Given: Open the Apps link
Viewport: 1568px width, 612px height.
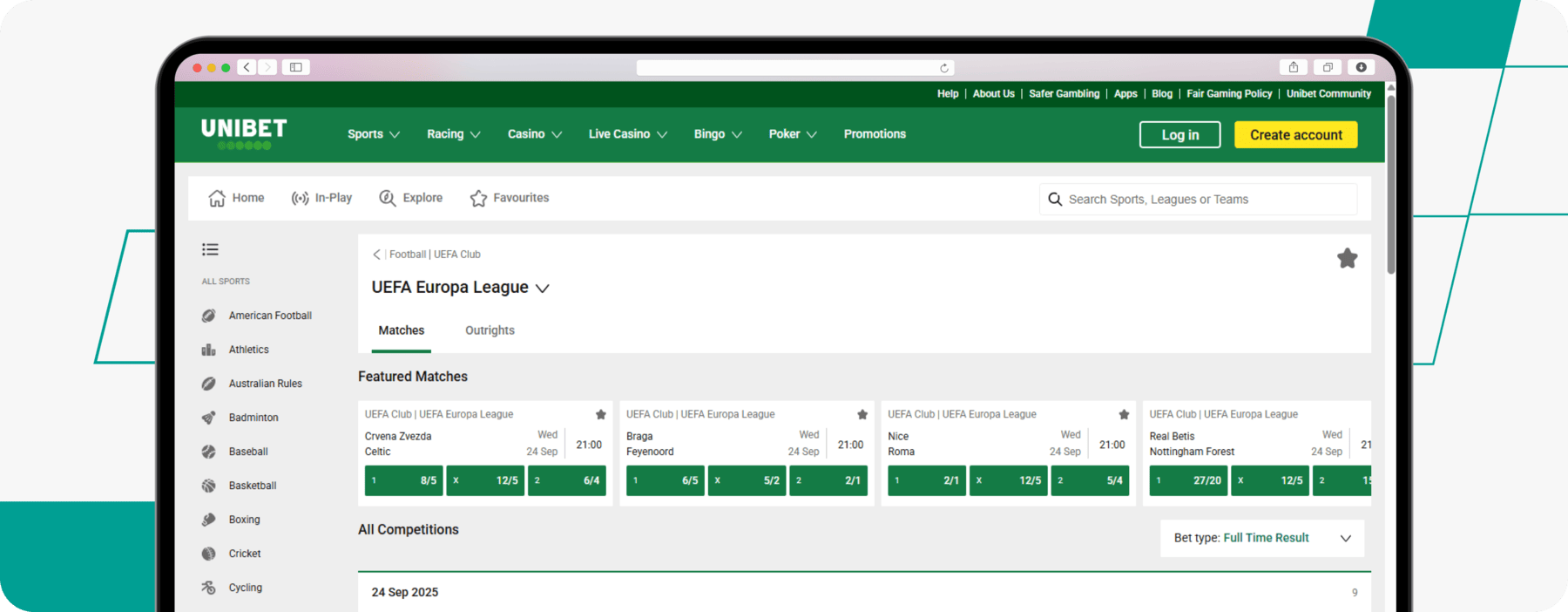Looking at the screenshot, I should (x=1125, y=94).
